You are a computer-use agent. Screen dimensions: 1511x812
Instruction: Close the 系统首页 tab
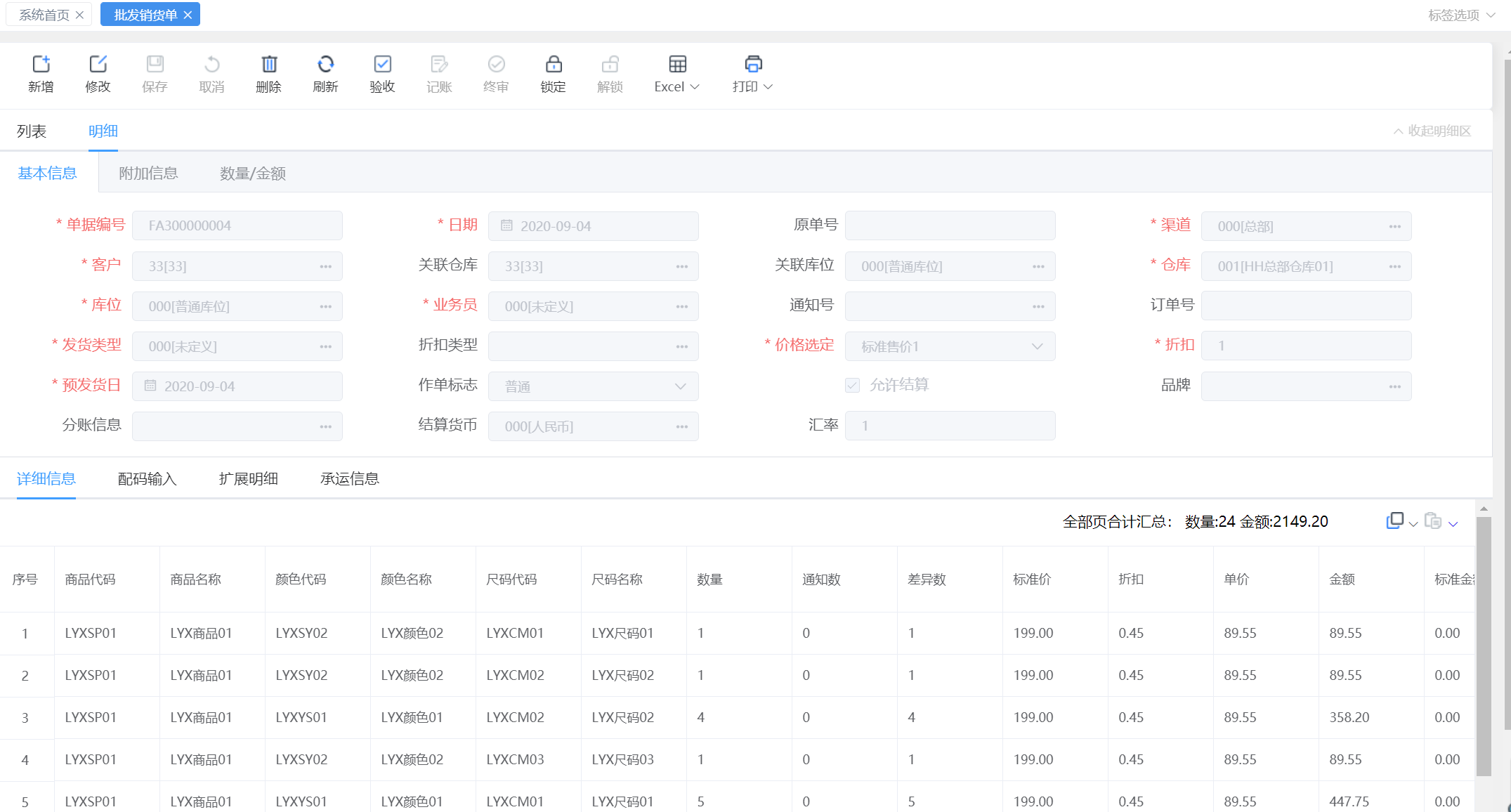tap(80, 15)
